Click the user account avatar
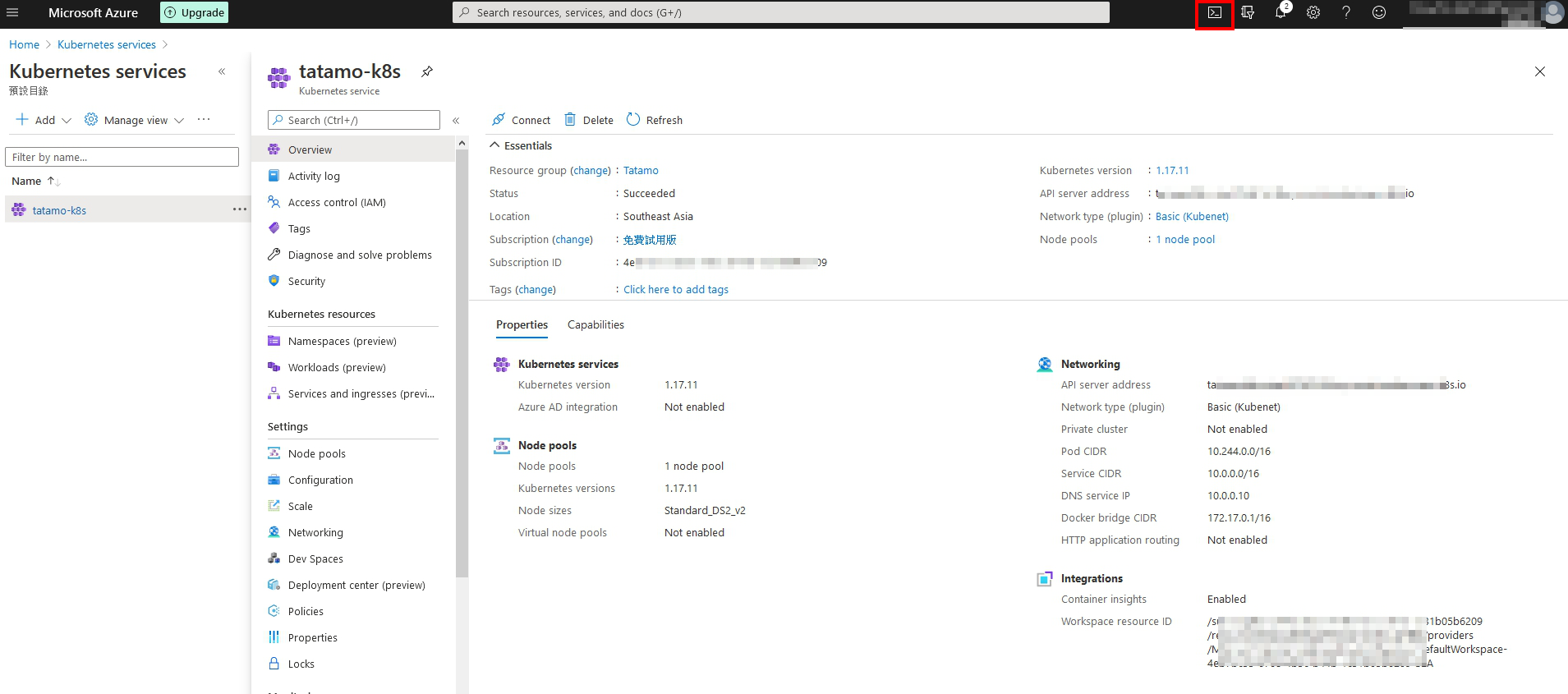Image resolution: width=1568 pixels, height=694 pixels. pos(1552,12)
